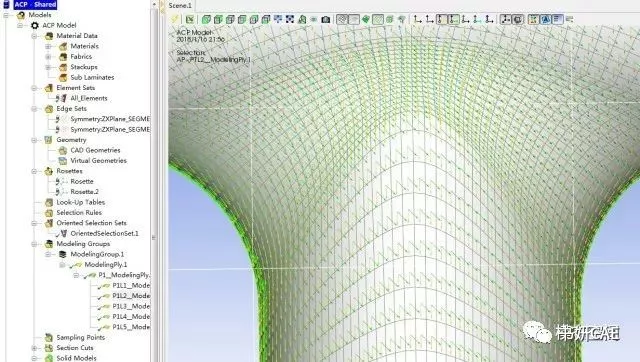Toggle the highlighted fiber direction arrow icon
This screenshot has width=640, height=362.
coord(441,19)
